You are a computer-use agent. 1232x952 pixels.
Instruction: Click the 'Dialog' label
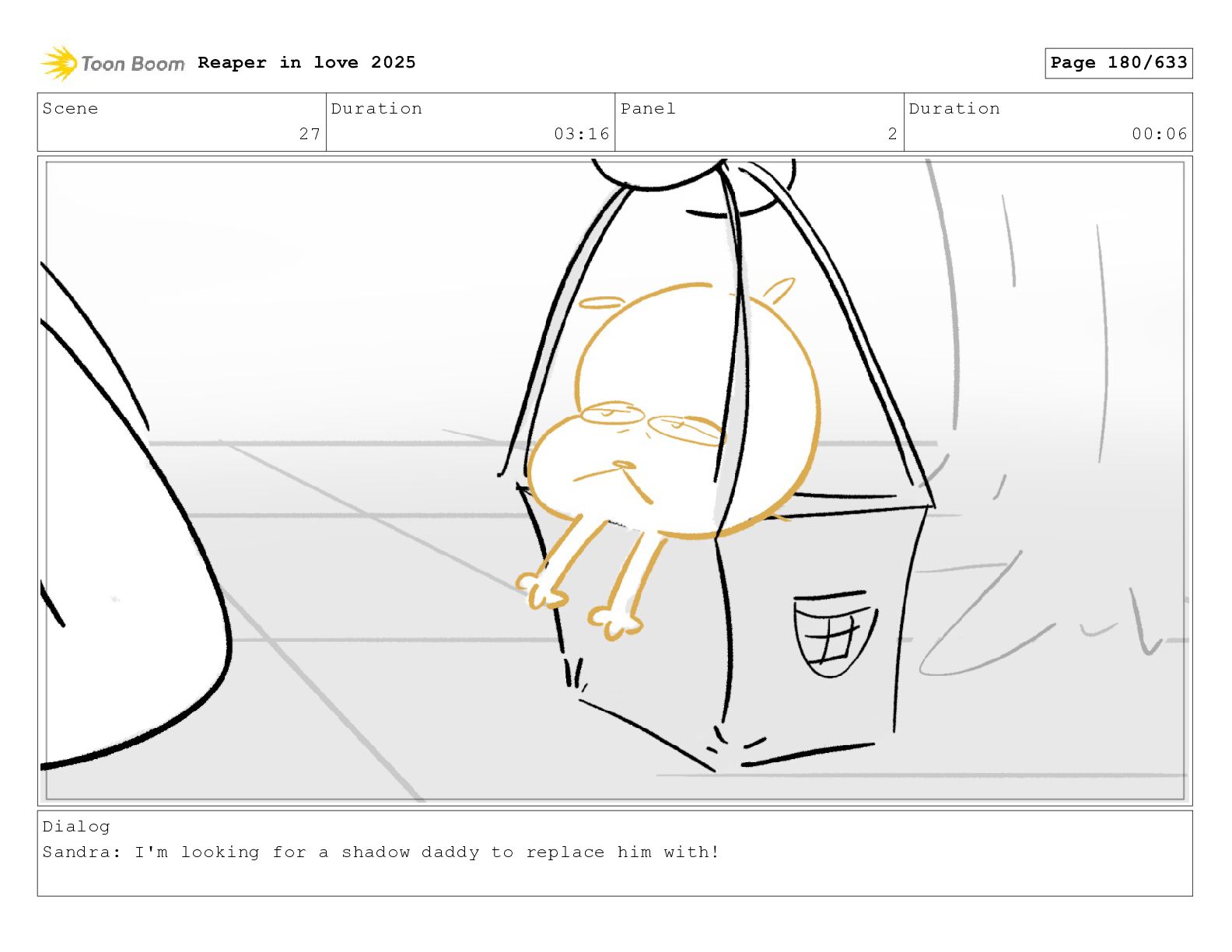click(76, 827)
